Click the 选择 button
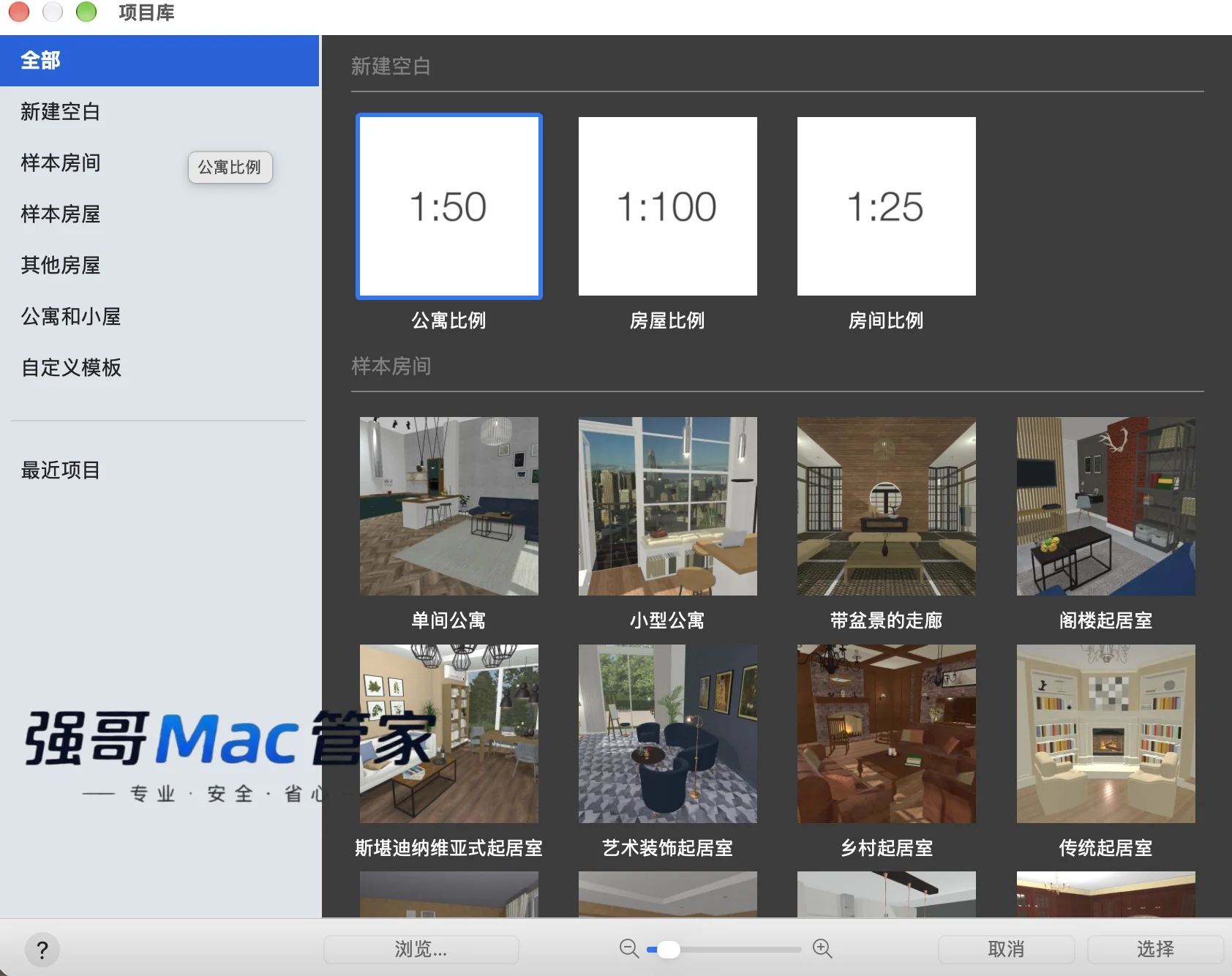 (1155, 950)
